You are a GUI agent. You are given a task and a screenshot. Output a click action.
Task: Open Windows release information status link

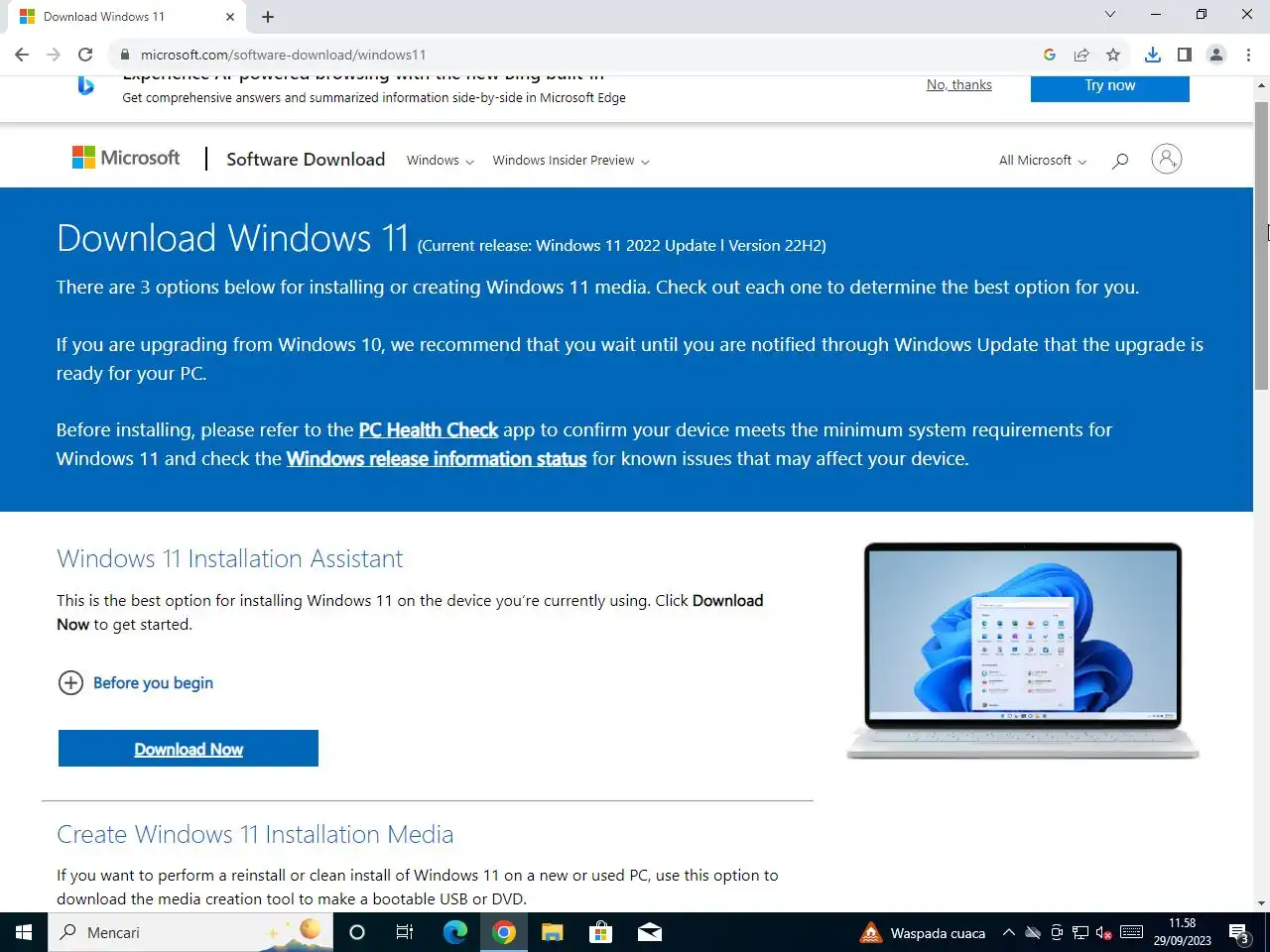(x=437, y=458)
